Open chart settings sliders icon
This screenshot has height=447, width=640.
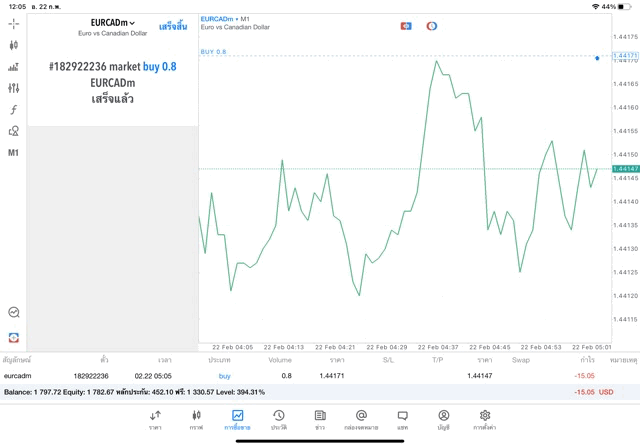click(13, 89)
